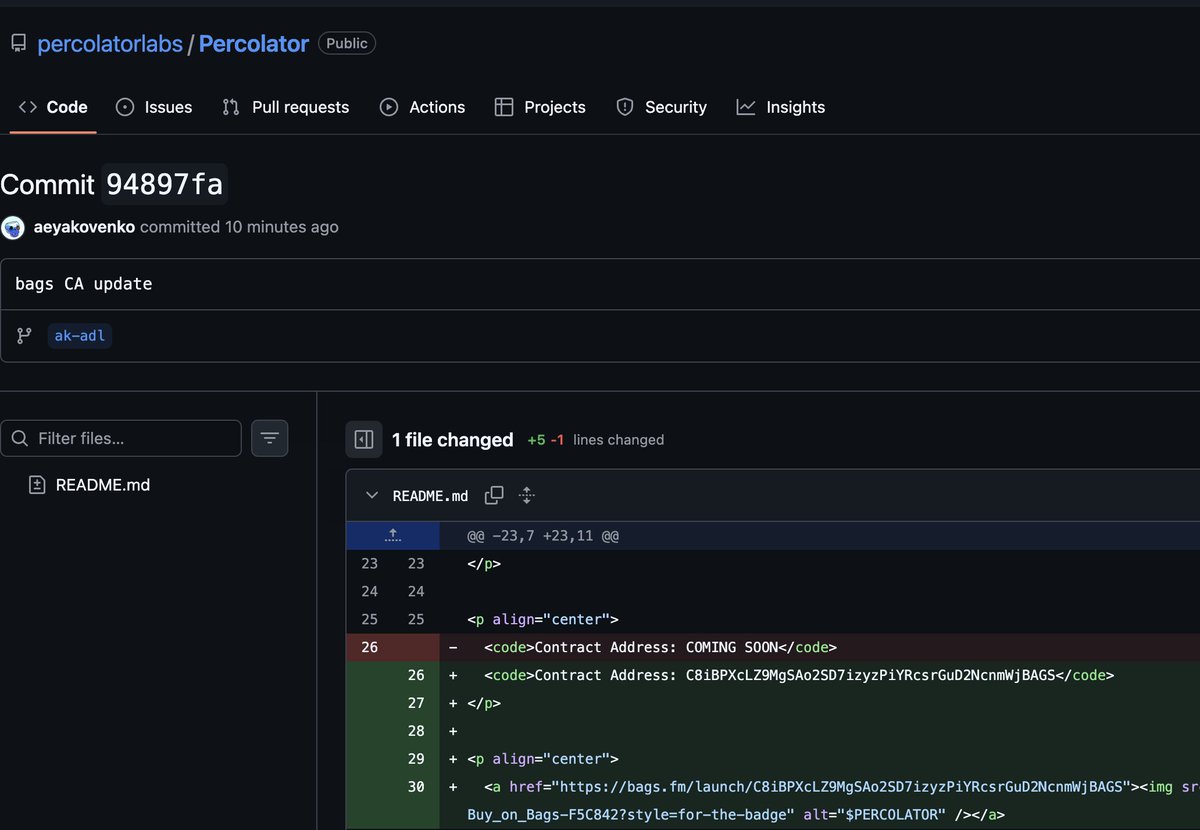Open the Issues tab
This screenshot has width=1200, height=830.
pos(154,107)
